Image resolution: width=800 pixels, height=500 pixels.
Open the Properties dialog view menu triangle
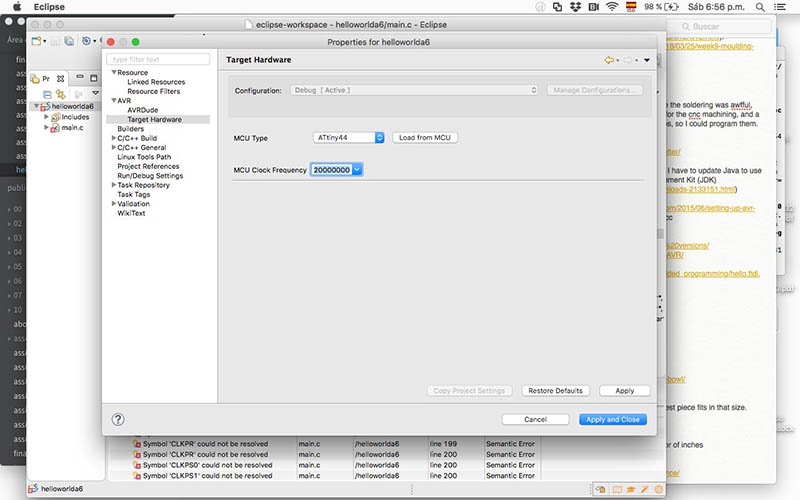pyautogui.click(x=646, y=60)
